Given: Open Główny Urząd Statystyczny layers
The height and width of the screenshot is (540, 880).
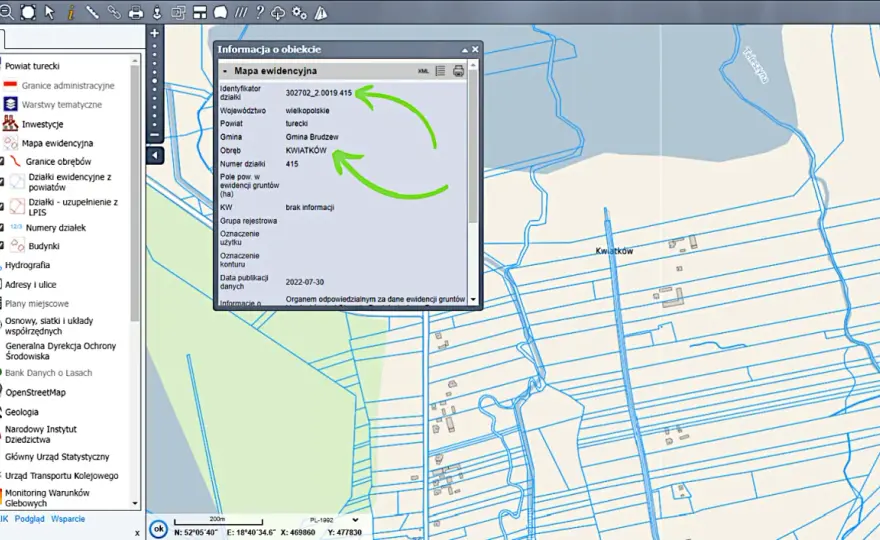Looking at the screenshot, I should pyautogui.click(x=57, y=457).
